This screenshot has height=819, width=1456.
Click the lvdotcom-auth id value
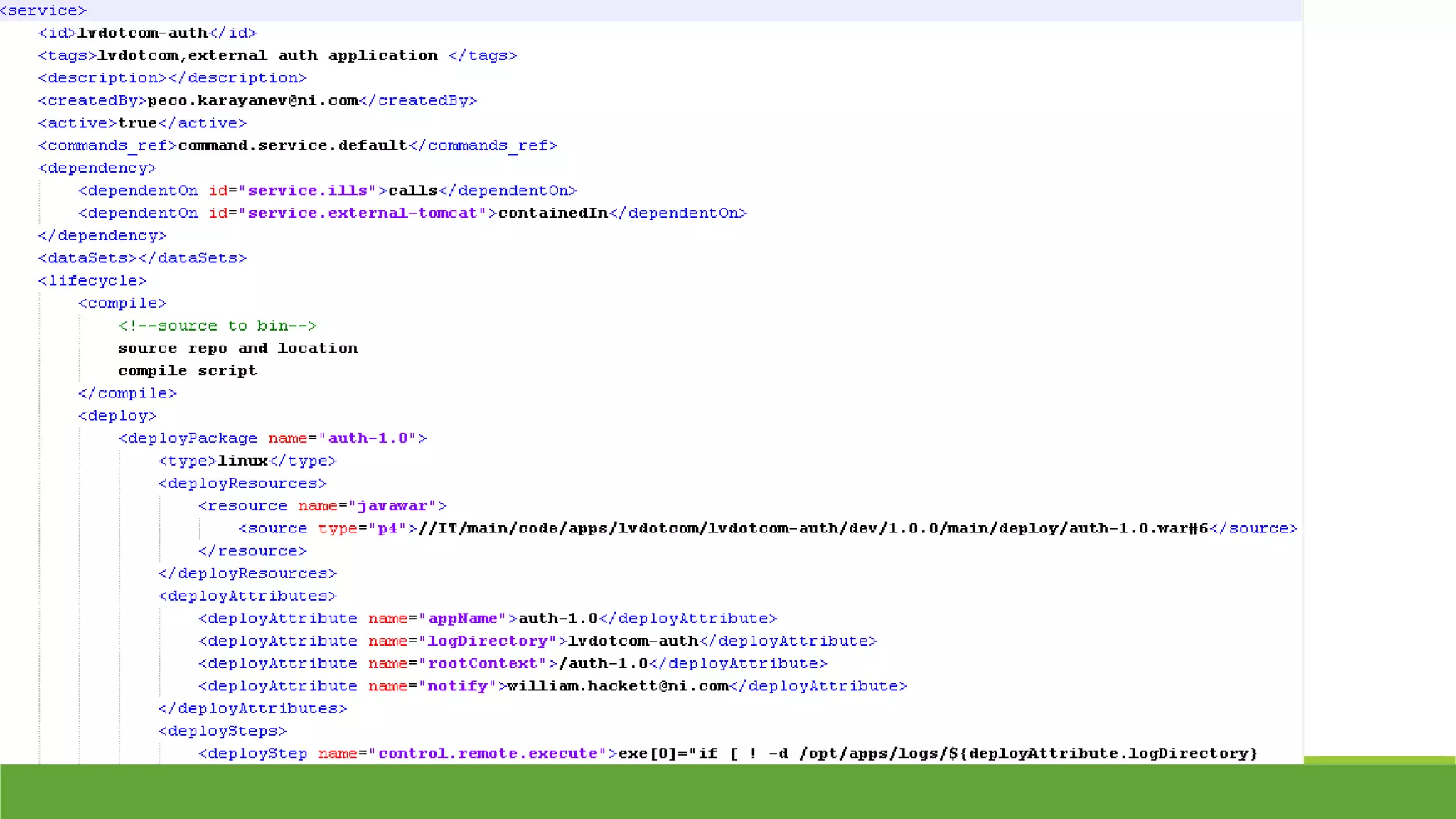click(142, 33)
